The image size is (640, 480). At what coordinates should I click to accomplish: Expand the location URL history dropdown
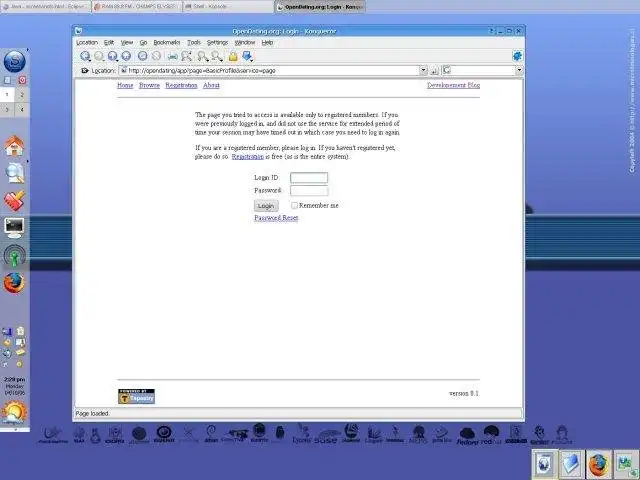click(x=423, y=70)
